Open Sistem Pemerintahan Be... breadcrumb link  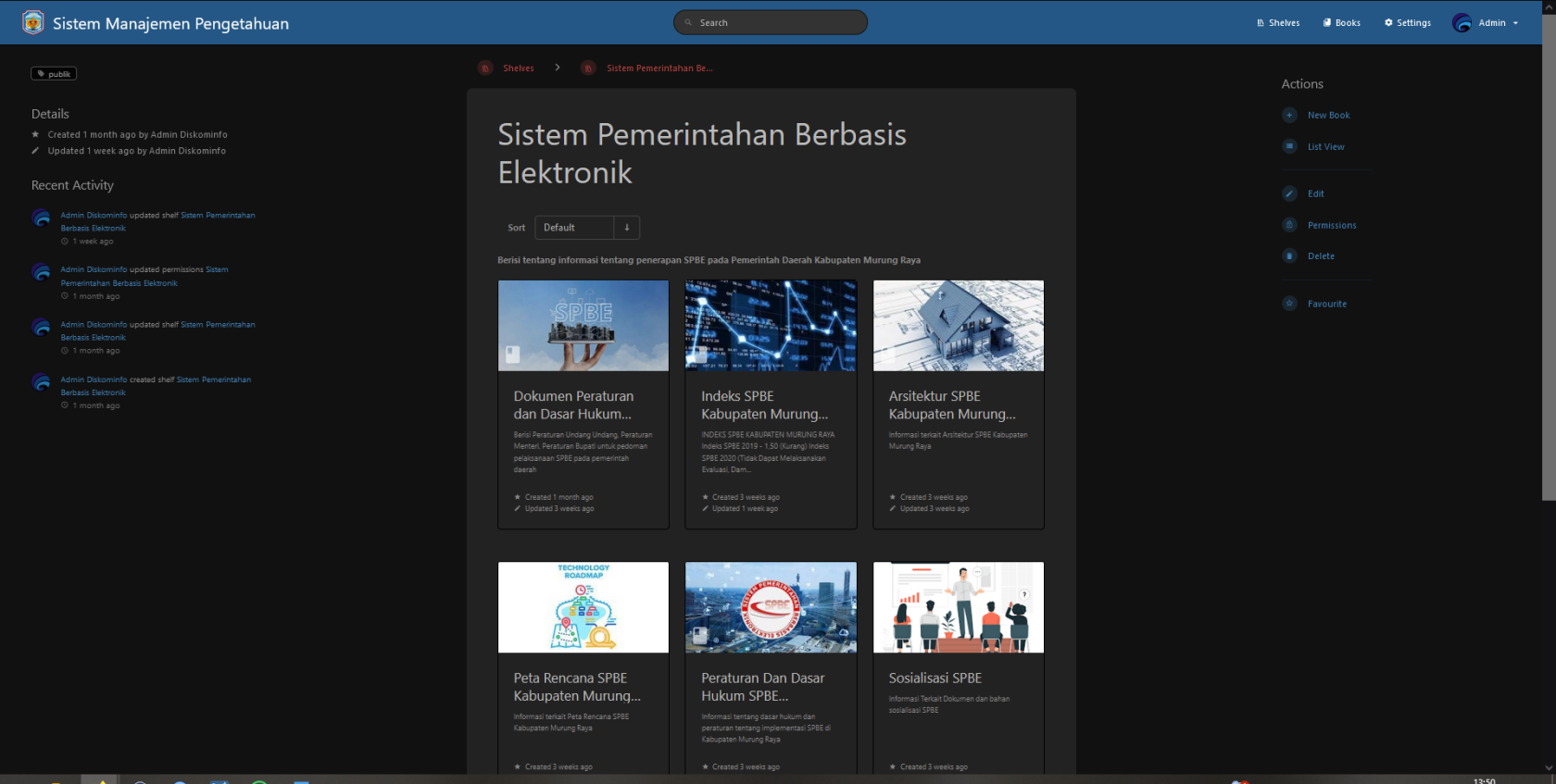659,68
